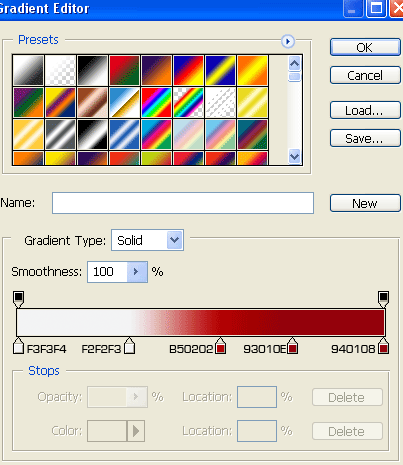Create a preset with the New button
This screenshot has width=403, height=465.
coord(365,203)
